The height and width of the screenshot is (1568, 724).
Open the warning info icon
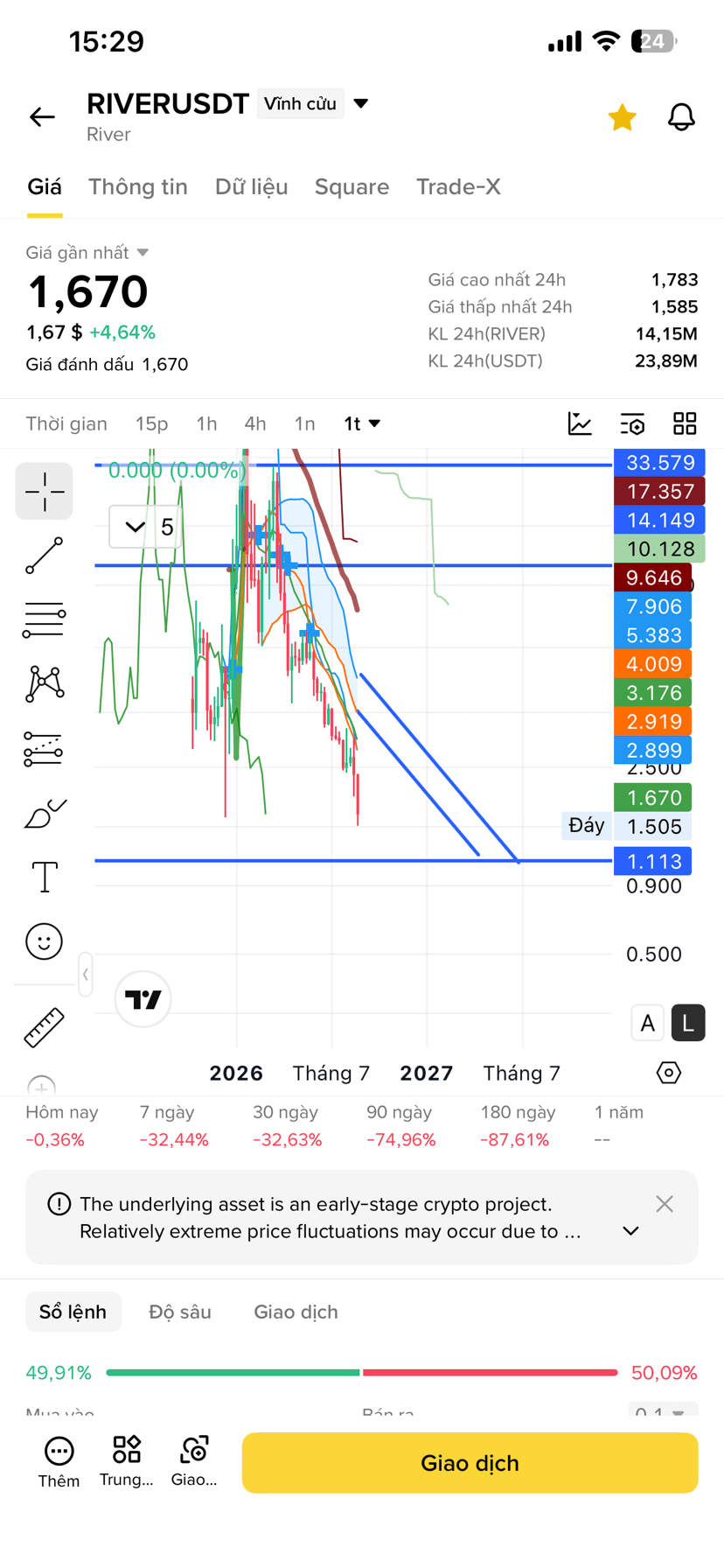(59, 1204)
